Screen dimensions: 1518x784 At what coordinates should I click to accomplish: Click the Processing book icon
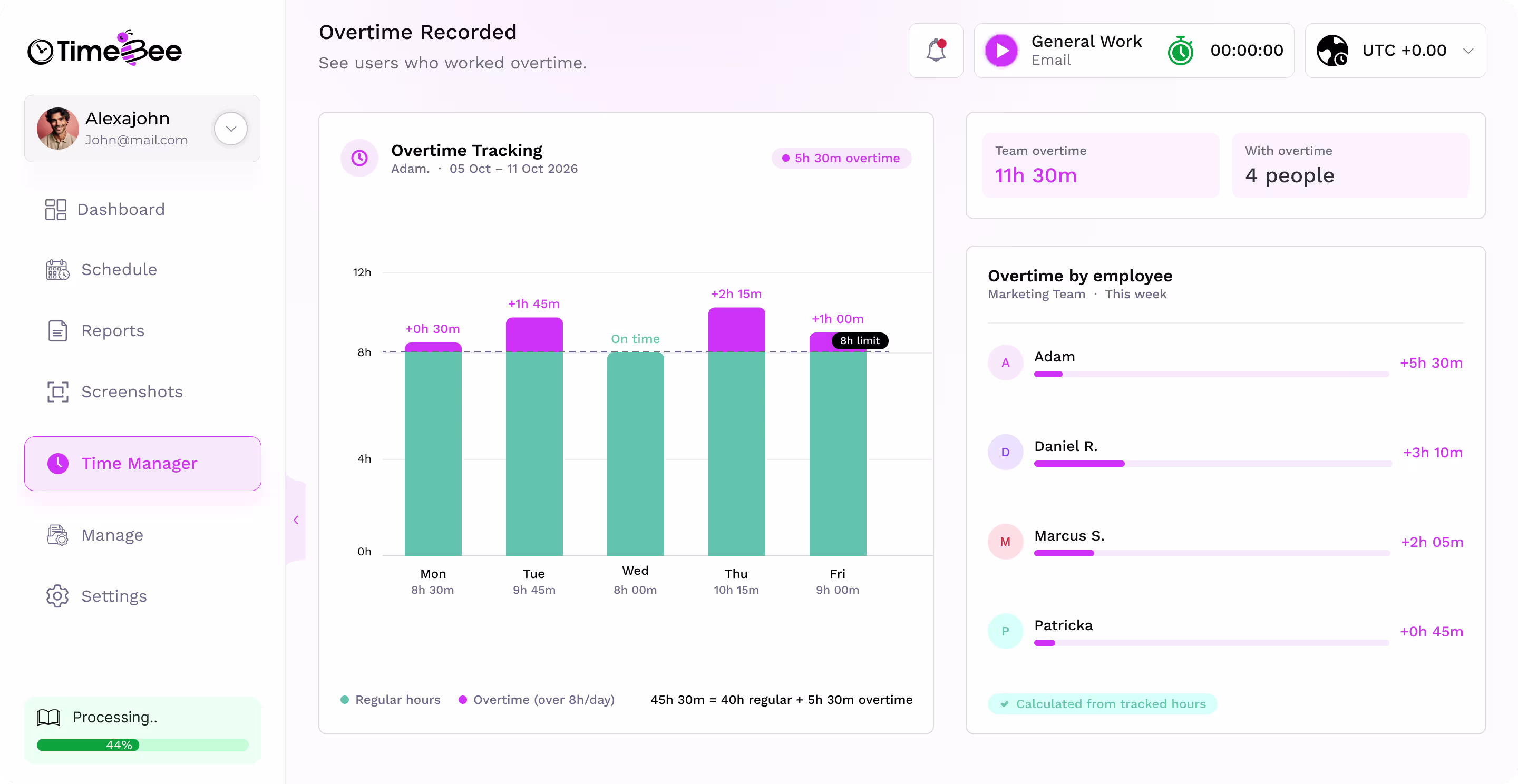[x=48, y=718]
